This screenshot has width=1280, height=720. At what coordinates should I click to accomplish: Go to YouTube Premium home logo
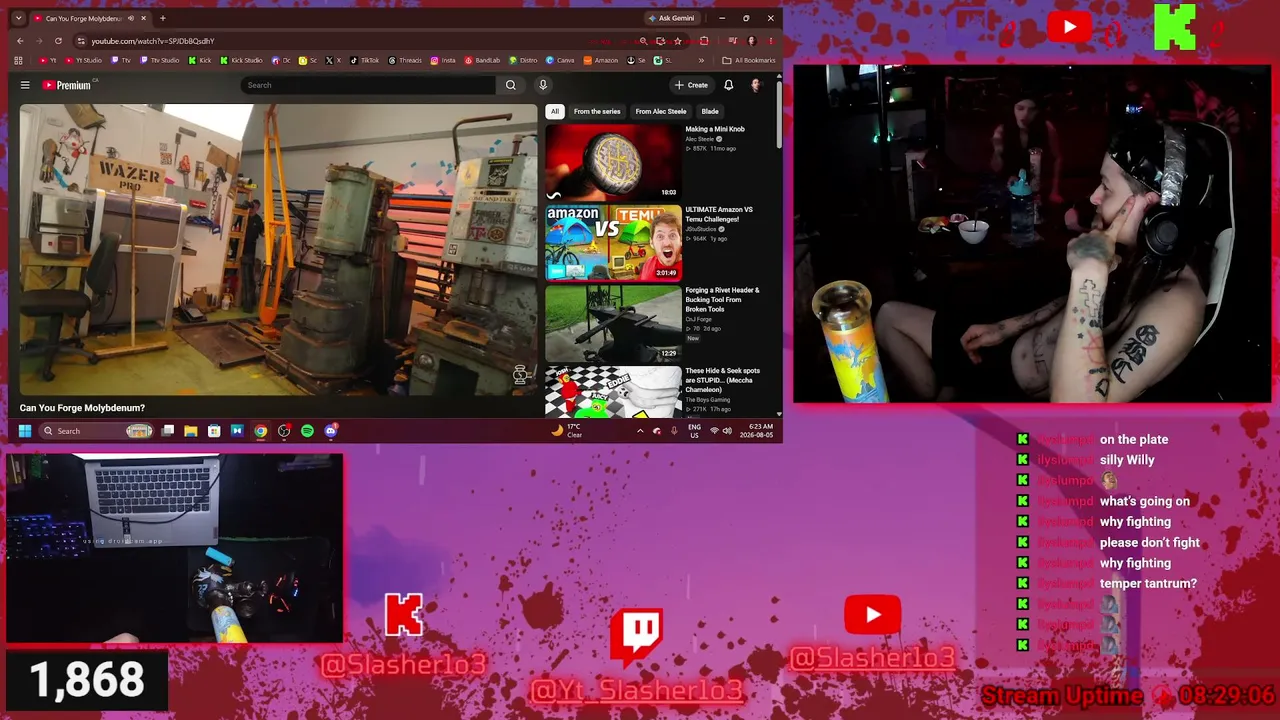(66, 85)
